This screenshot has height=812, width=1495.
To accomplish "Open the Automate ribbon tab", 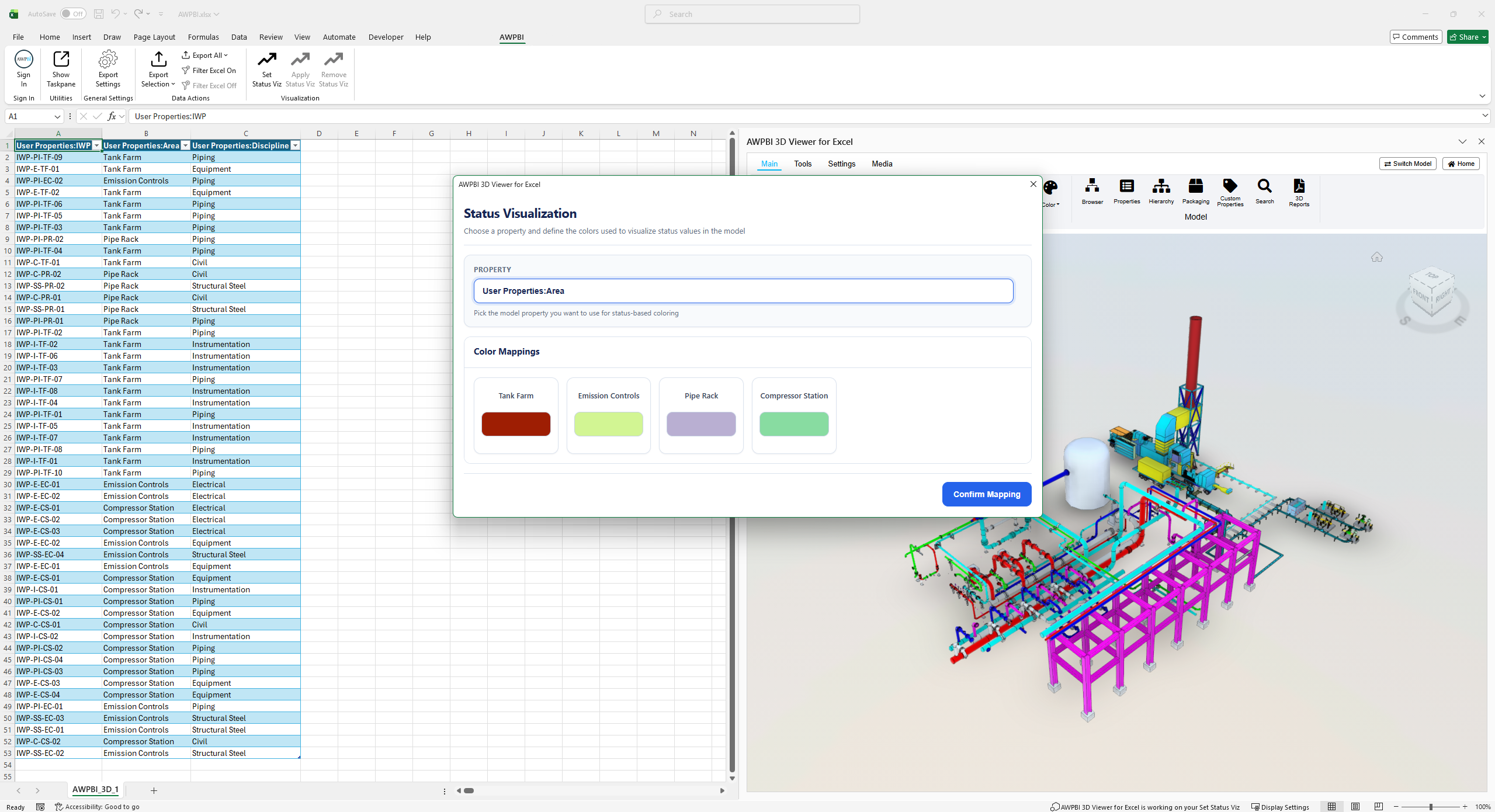I will click(339, 37).
